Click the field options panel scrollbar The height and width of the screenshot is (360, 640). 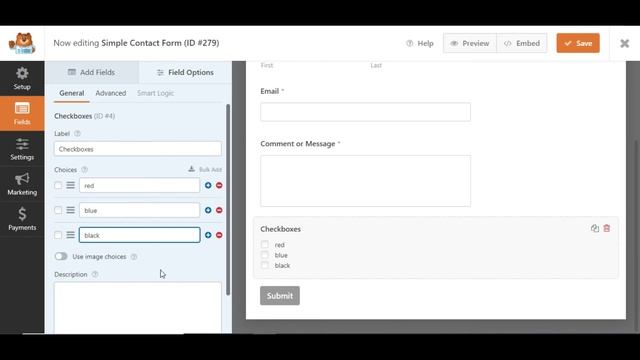tap(228, 199)
